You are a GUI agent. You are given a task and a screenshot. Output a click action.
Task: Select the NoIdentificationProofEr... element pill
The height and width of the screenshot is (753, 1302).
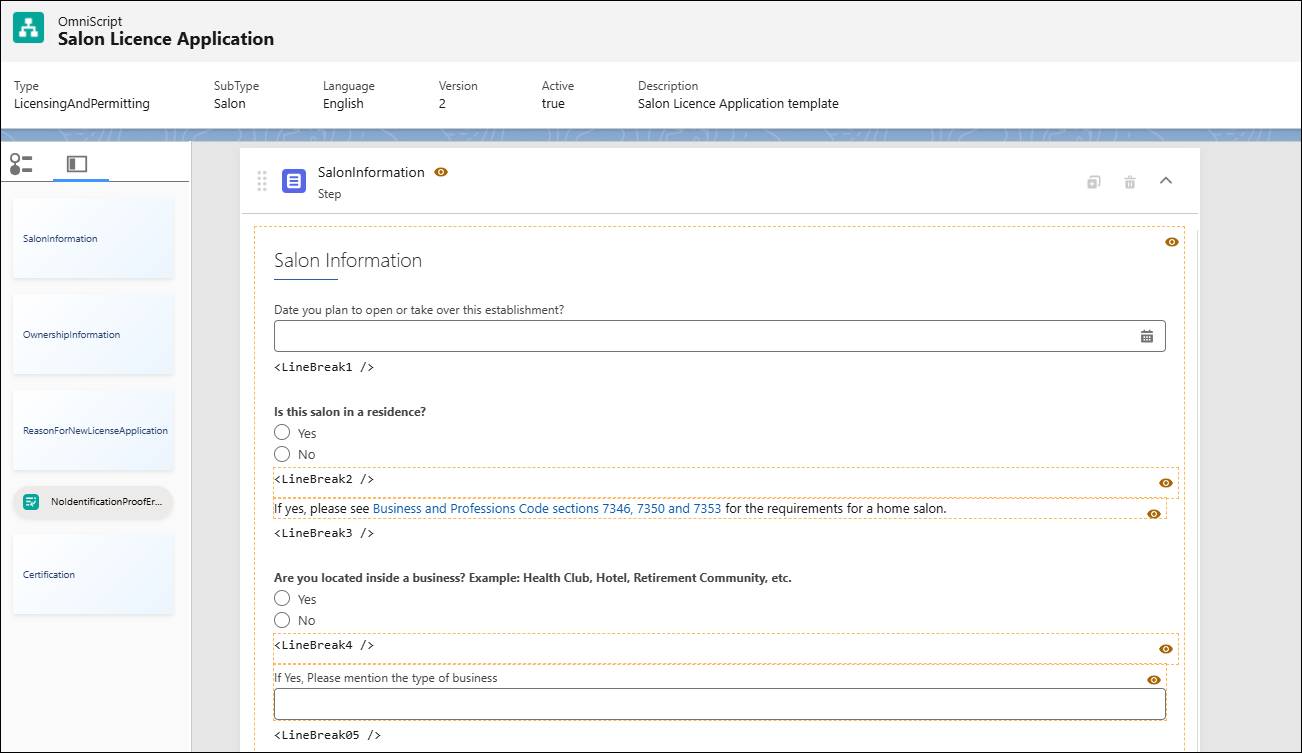[93, 502]
